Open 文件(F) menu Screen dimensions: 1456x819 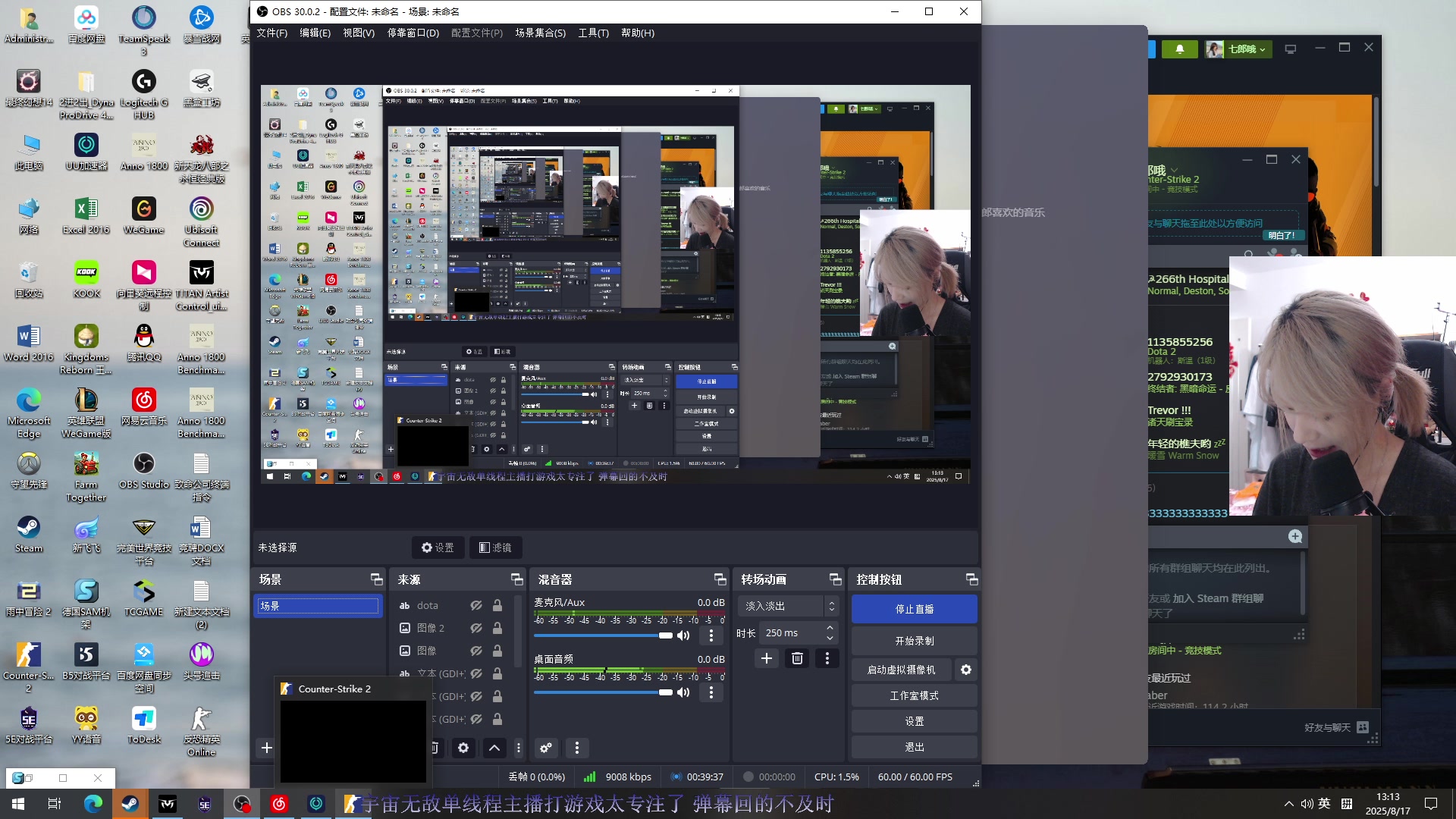pyautogui.click(x=271, y=33)
